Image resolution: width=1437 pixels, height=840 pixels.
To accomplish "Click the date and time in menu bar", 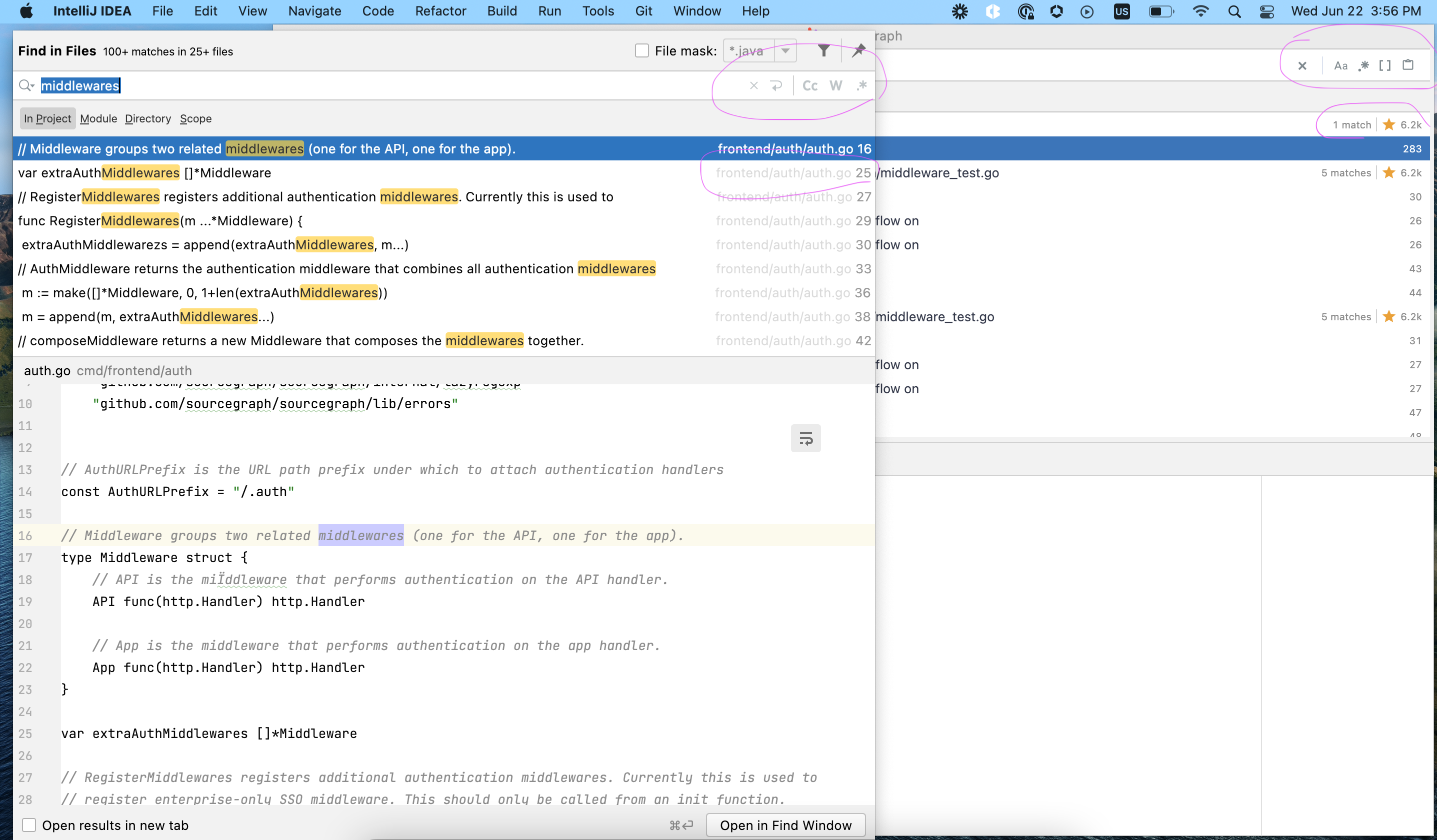I will 1356,11.
